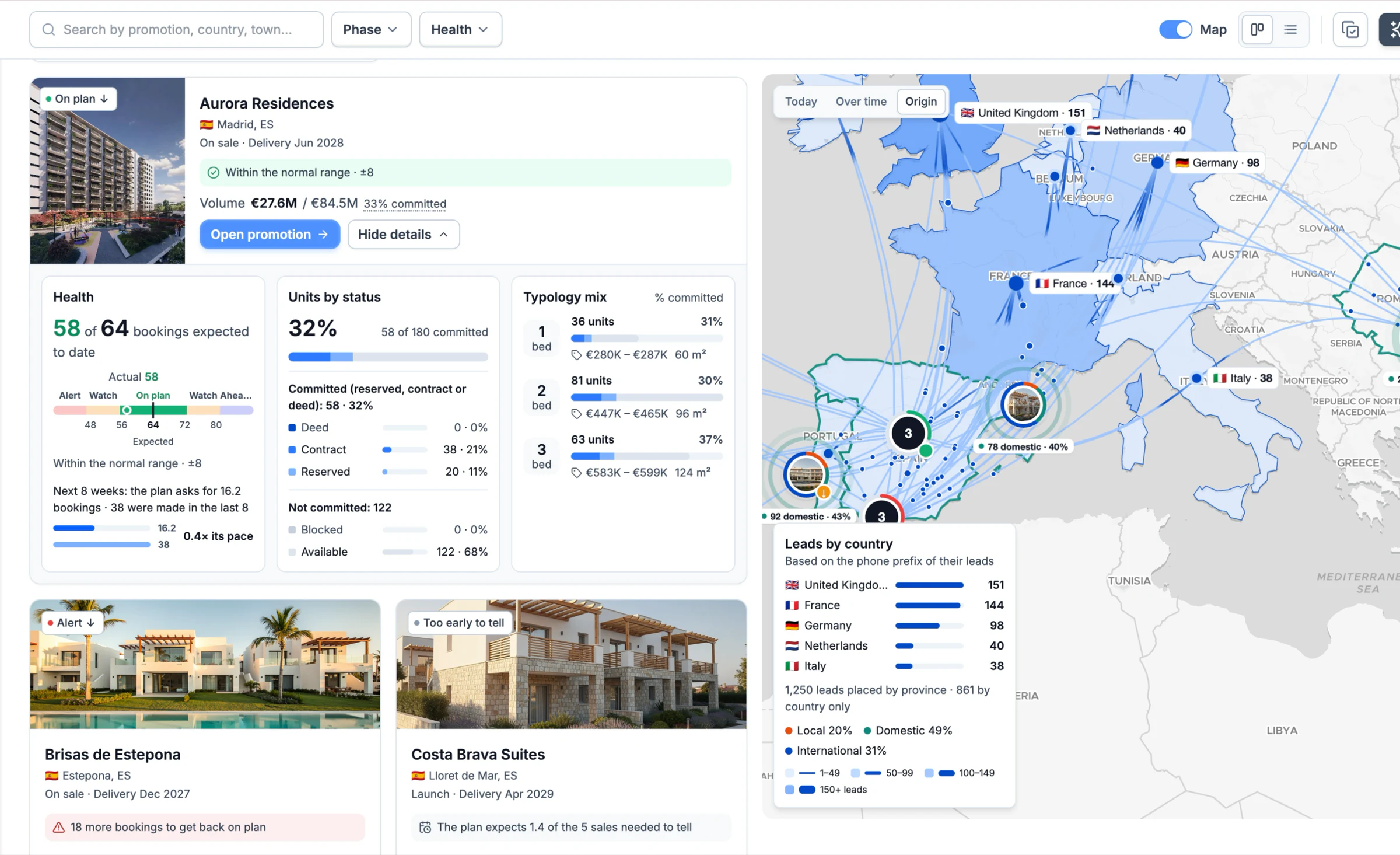This screenshot has width=1400, height=855.
Task: Click the United Kingdom flag in leads list
Action: click(x=792, y=585)
